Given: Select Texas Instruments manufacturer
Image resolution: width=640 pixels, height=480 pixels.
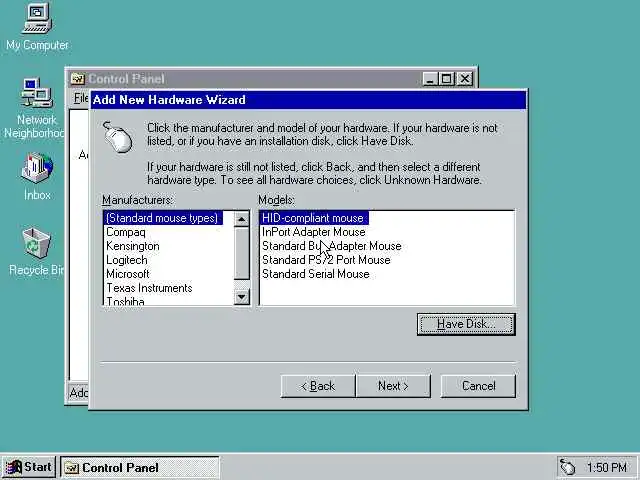Looking at the screenshot, I should [x=149, y=288].
